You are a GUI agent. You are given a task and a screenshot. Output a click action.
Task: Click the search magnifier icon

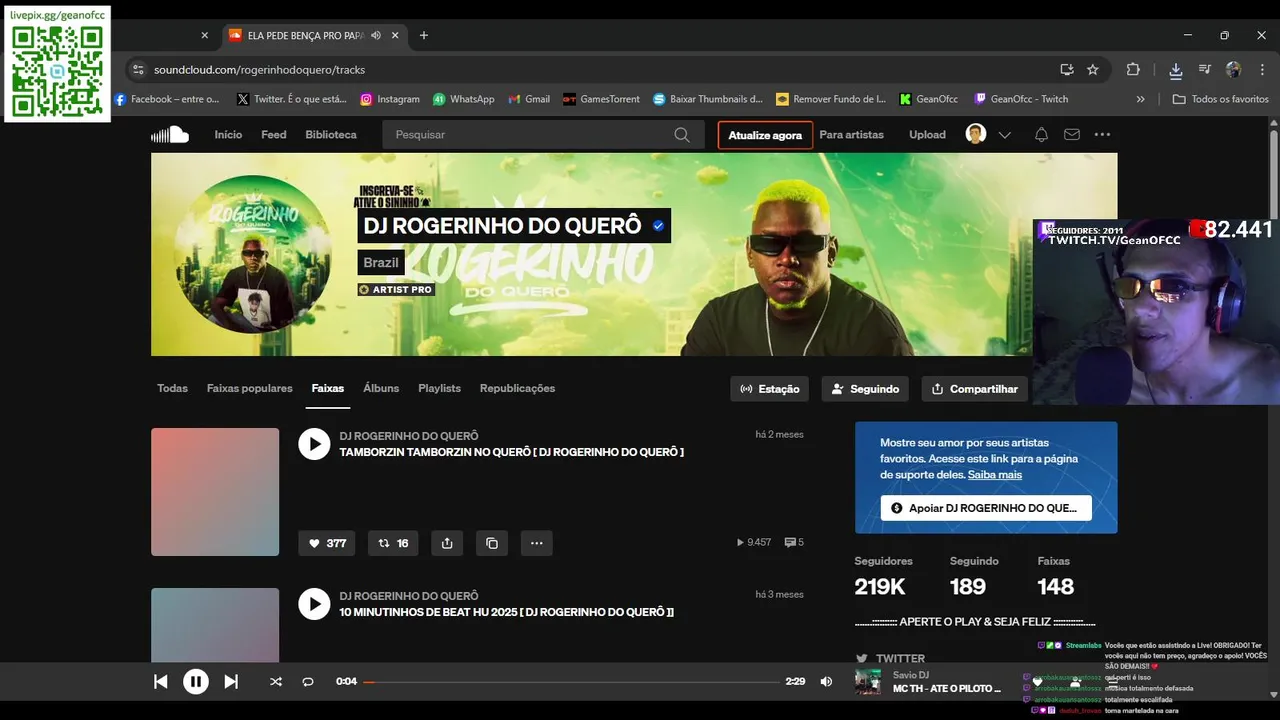682,135
